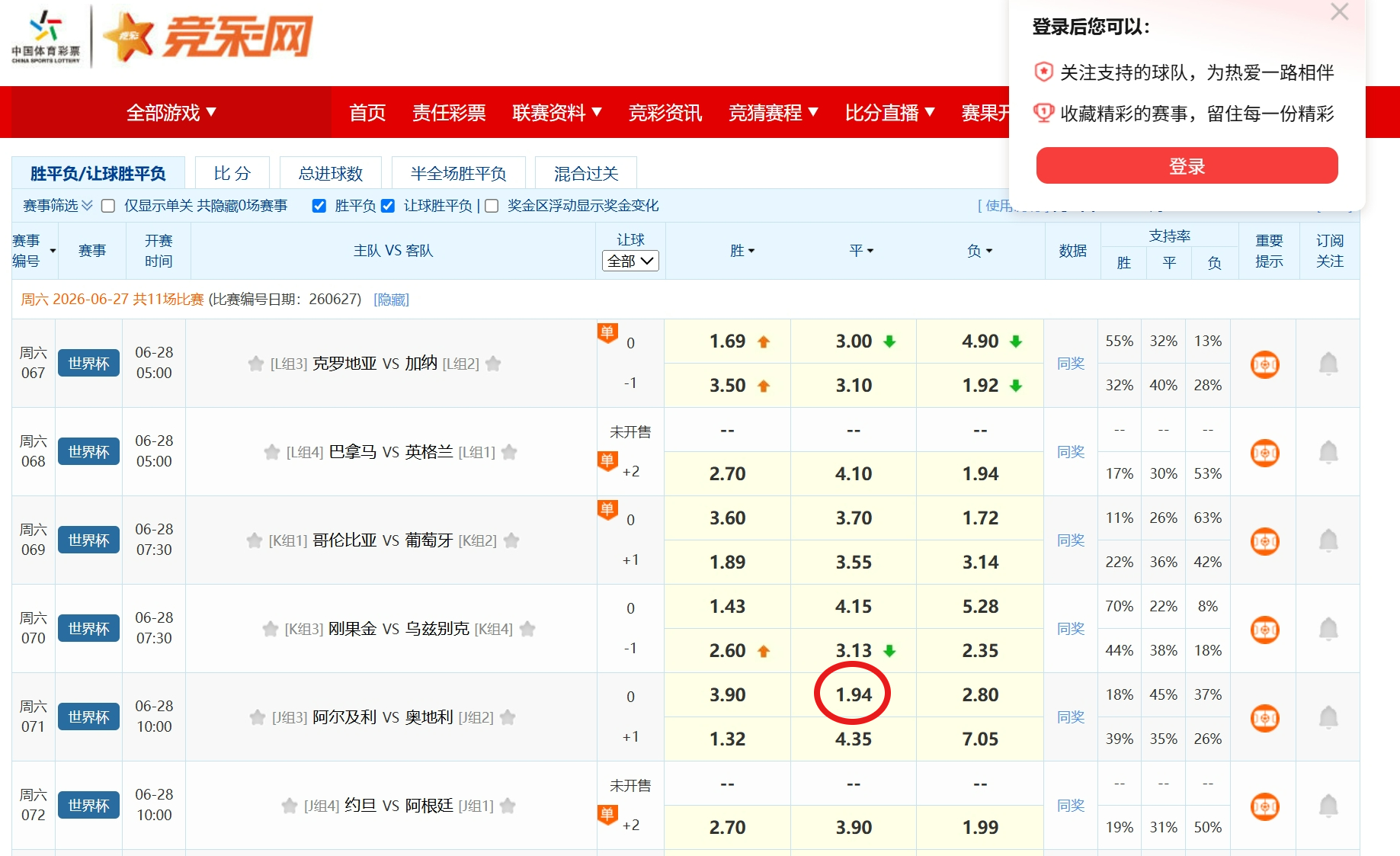The width and height of the screenshot is (1400, 856).
Task: Click 世界杯 badge for match 068
Action: click(x=89, y=451)
